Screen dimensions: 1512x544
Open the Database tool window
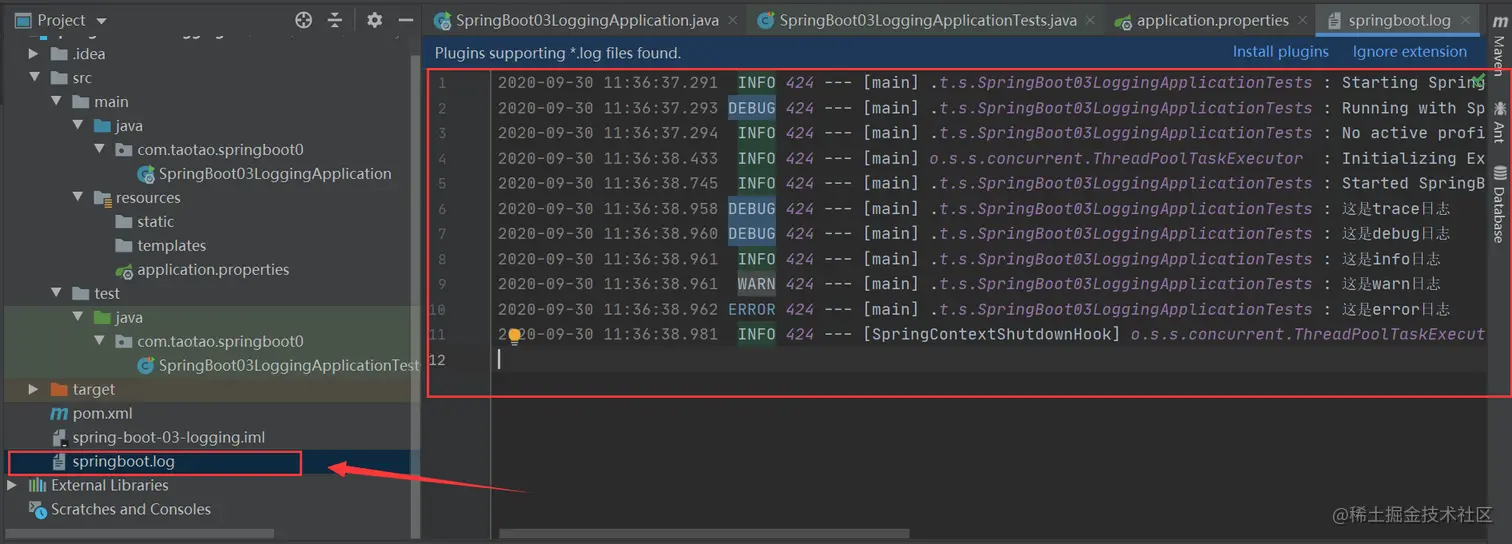click(x=1498, y=204)
